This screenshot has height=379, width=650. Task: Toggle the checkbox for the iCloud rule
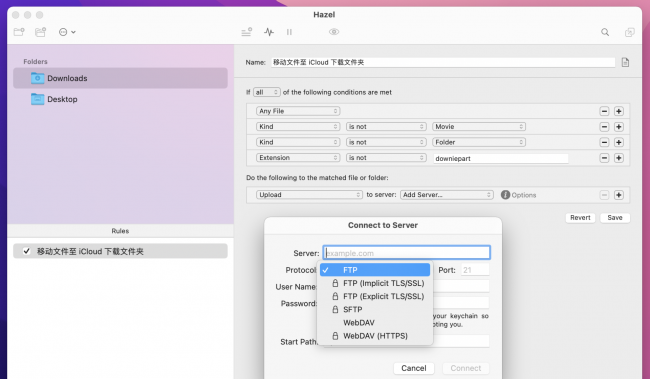27,251
